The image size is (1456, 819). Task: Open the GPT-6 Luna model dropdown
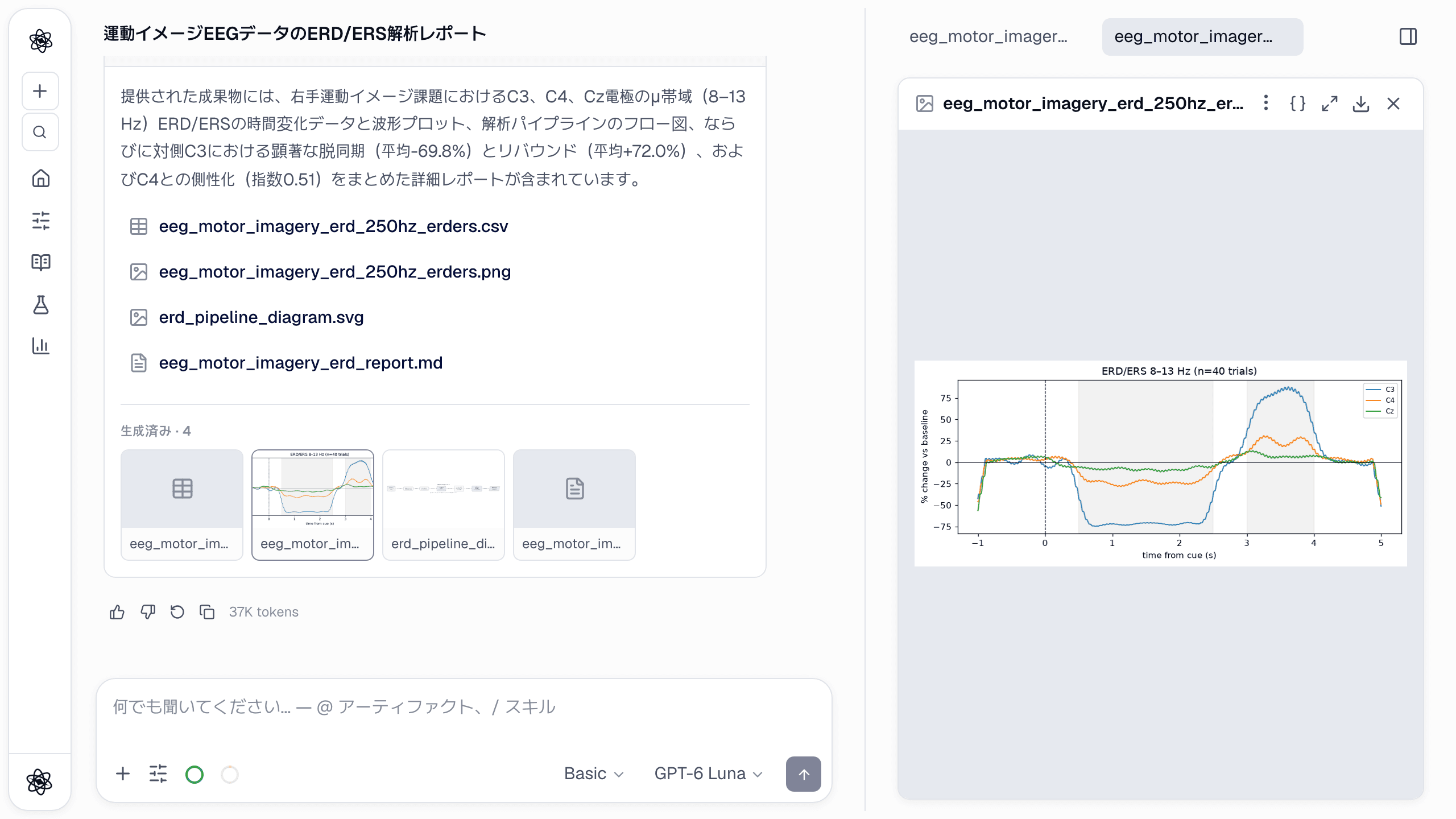(708, 773)
